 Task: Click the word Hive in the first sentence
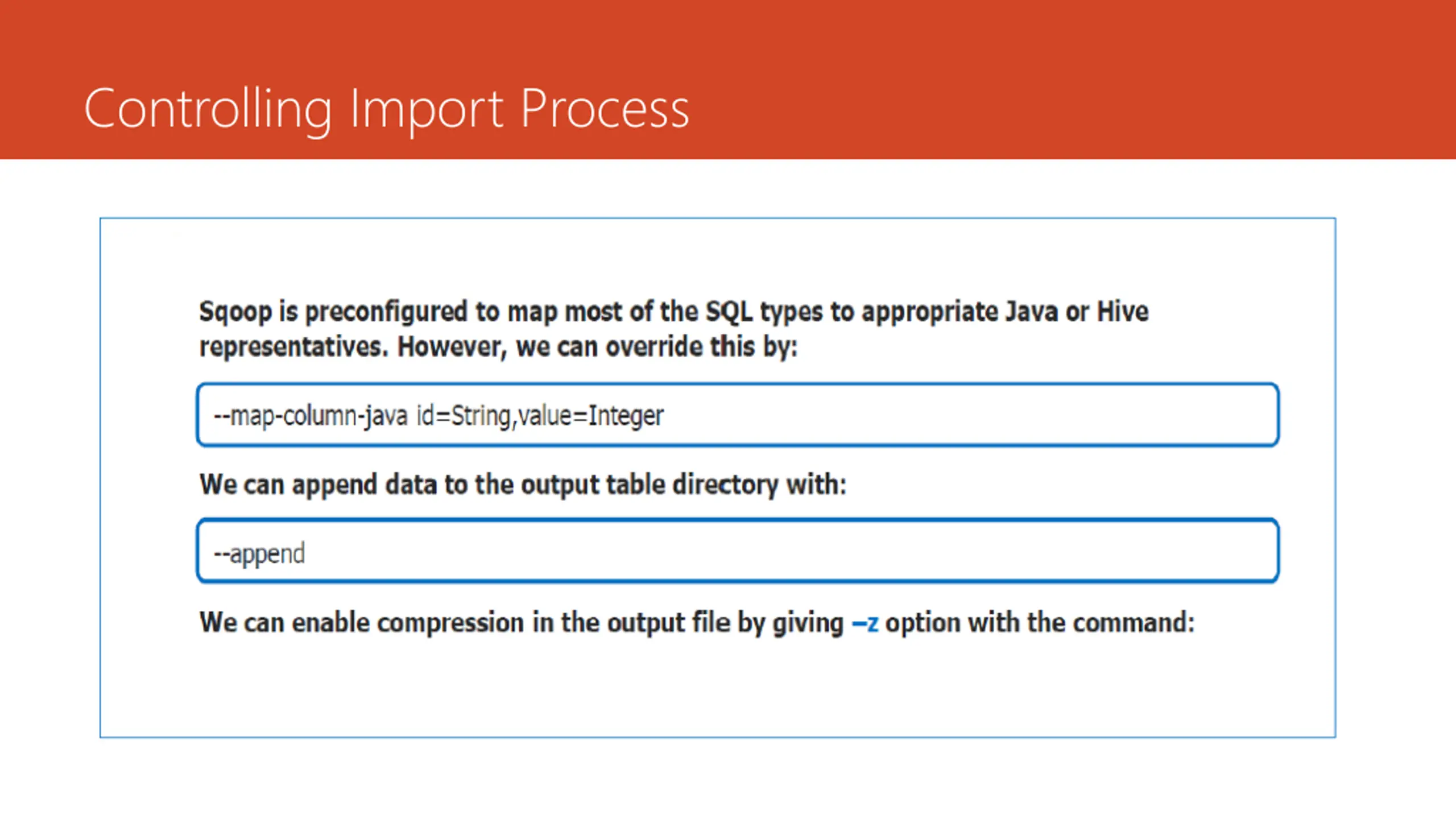pos(1122,311)
